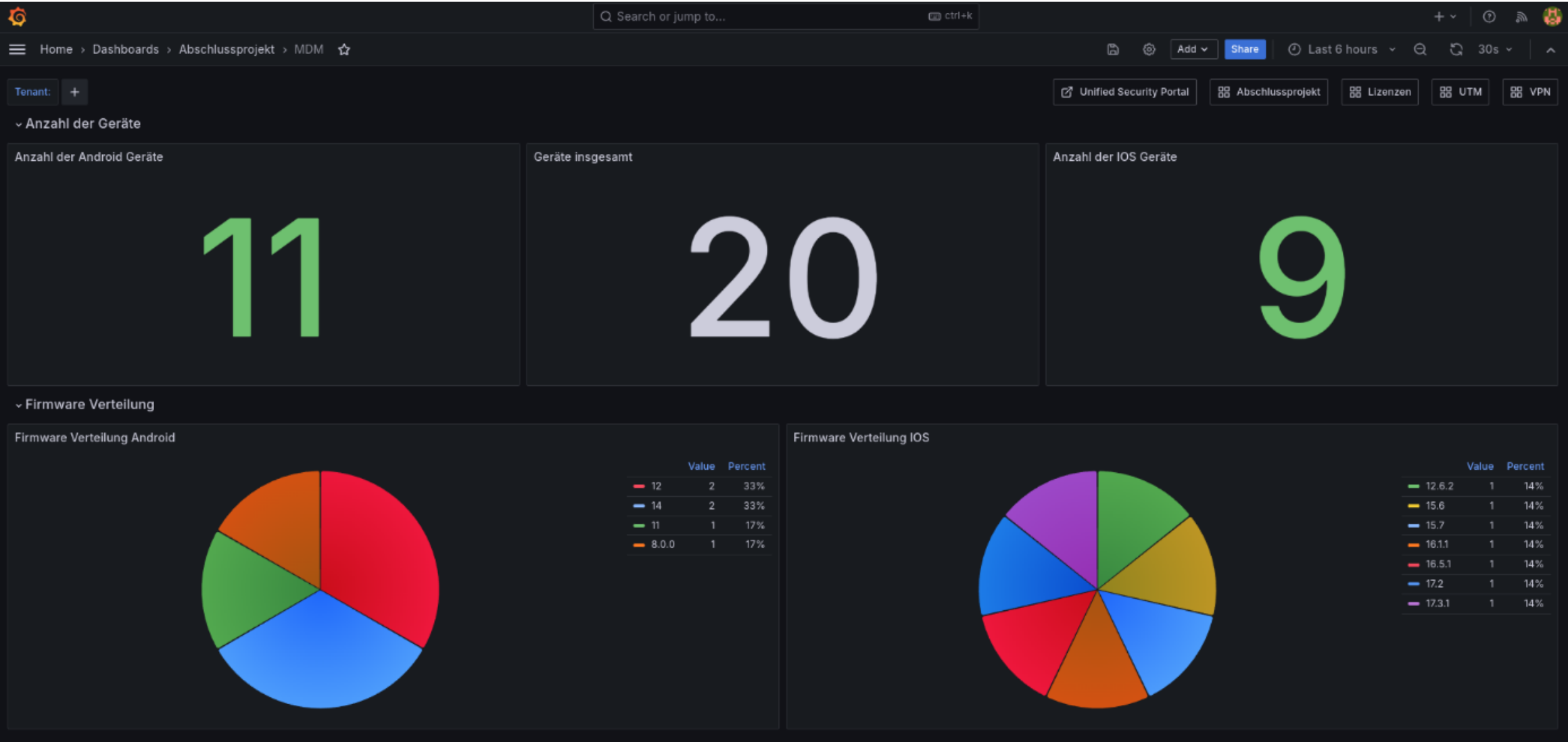Image resolution: width=1568 pixels, height=742 pixels.
Task: Collapse the dashboard controls with the chevron
Action: [x=1549, y=49]
